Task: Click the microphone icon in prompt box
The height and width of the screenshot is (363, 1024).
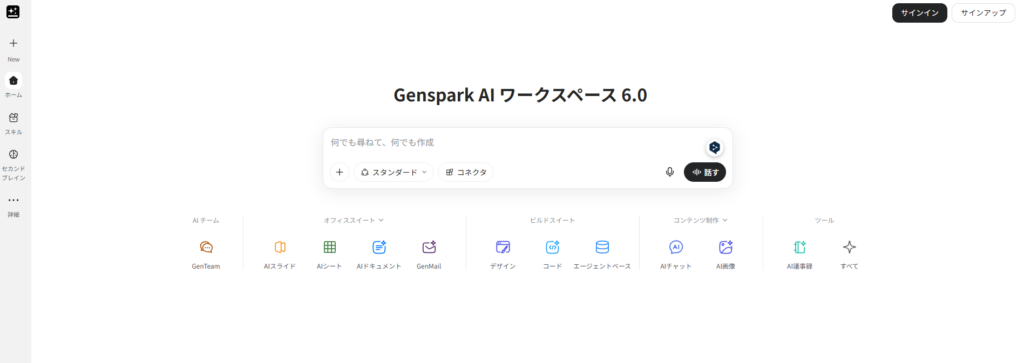Action: click(x=669, y=172)
